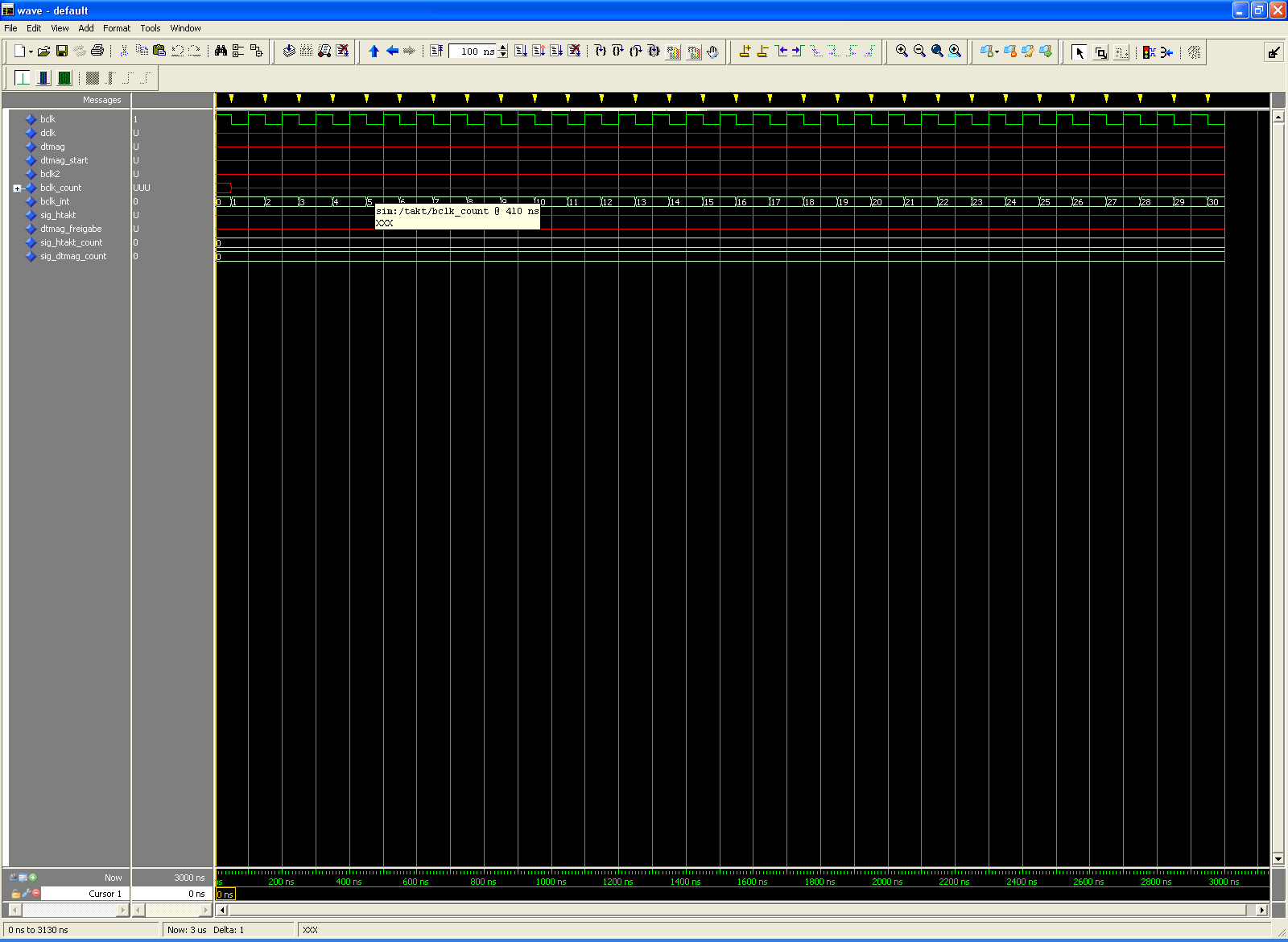Click the lock icon beside Cursor 1
This screenshot has width=1288, height=942.
pyautogui.click(x=15, y=894)
